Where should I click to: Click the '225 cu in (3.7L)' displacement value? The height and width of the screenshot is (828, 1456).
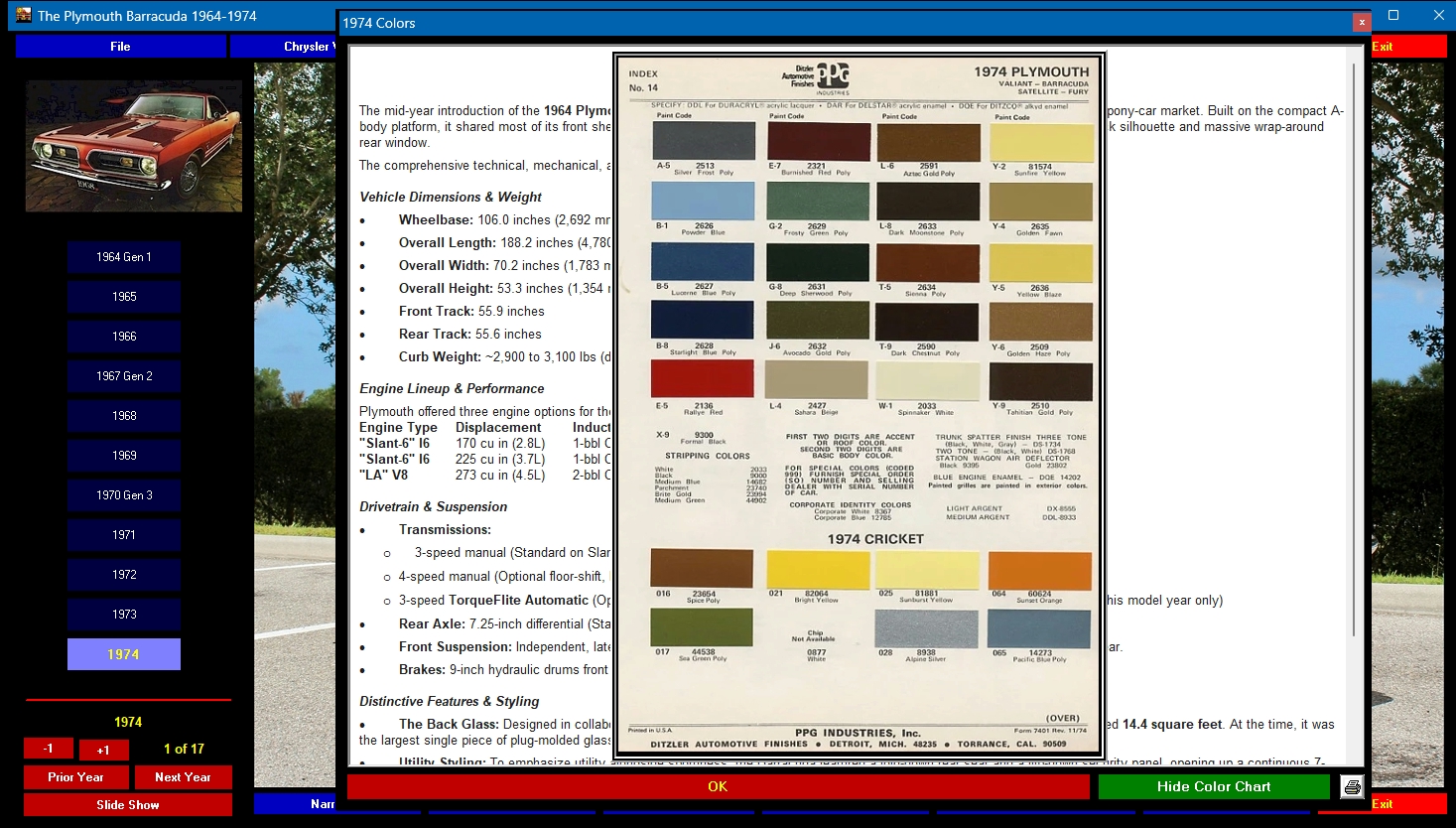click(500, 459)
